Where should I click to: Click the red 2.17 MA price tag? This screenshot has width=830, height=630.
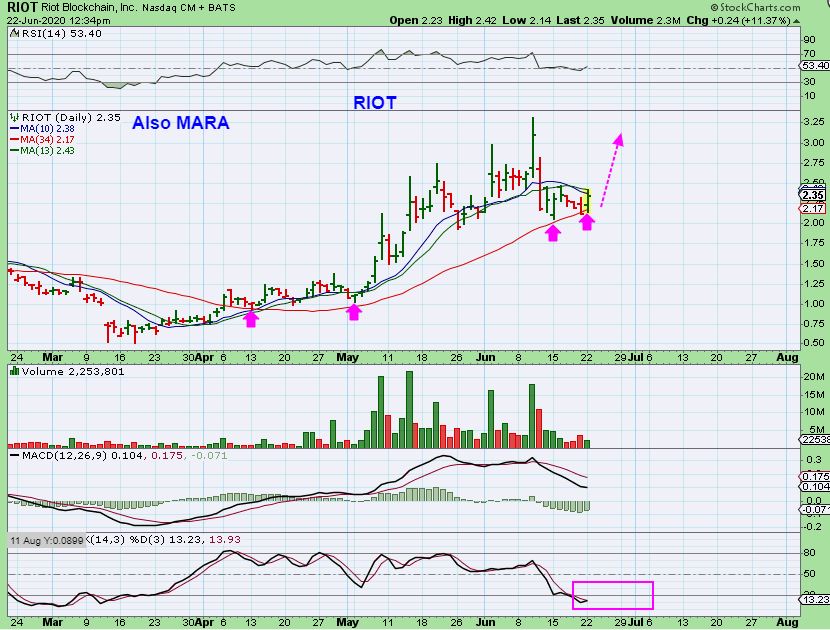coord(812,209)
